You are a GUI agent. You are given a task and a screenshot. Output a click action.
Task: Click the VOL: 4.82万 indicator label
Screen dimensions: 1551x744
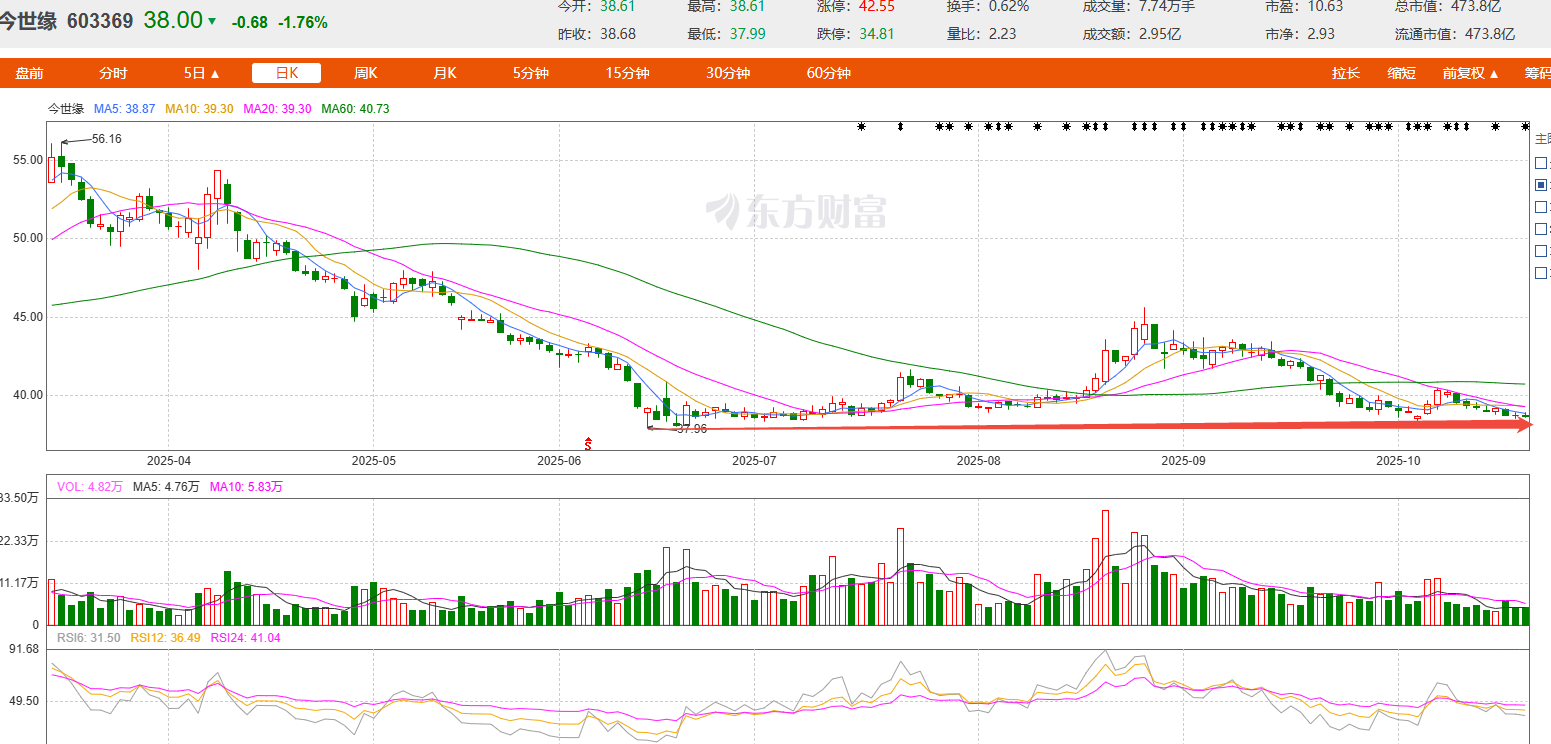pos(89,487)
